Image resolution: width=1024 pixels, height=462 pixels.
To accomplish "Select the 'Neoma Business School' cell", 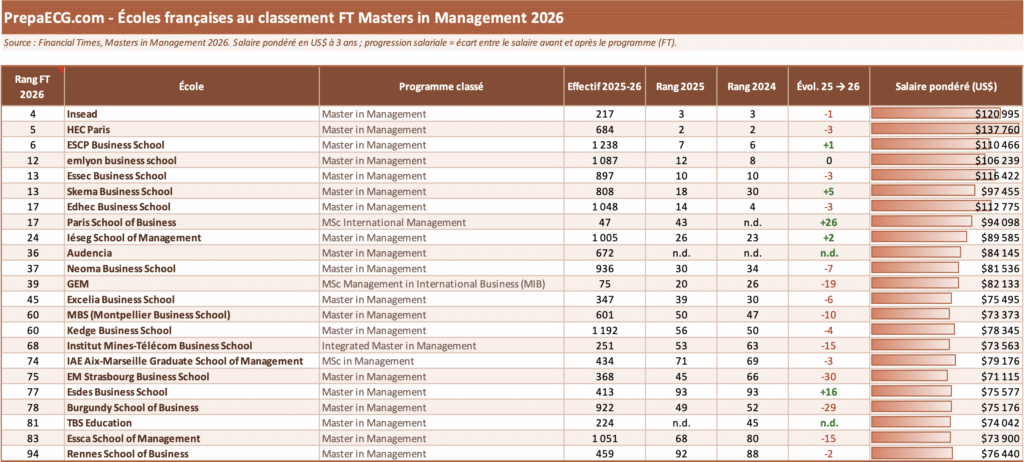I will [191, 268].
